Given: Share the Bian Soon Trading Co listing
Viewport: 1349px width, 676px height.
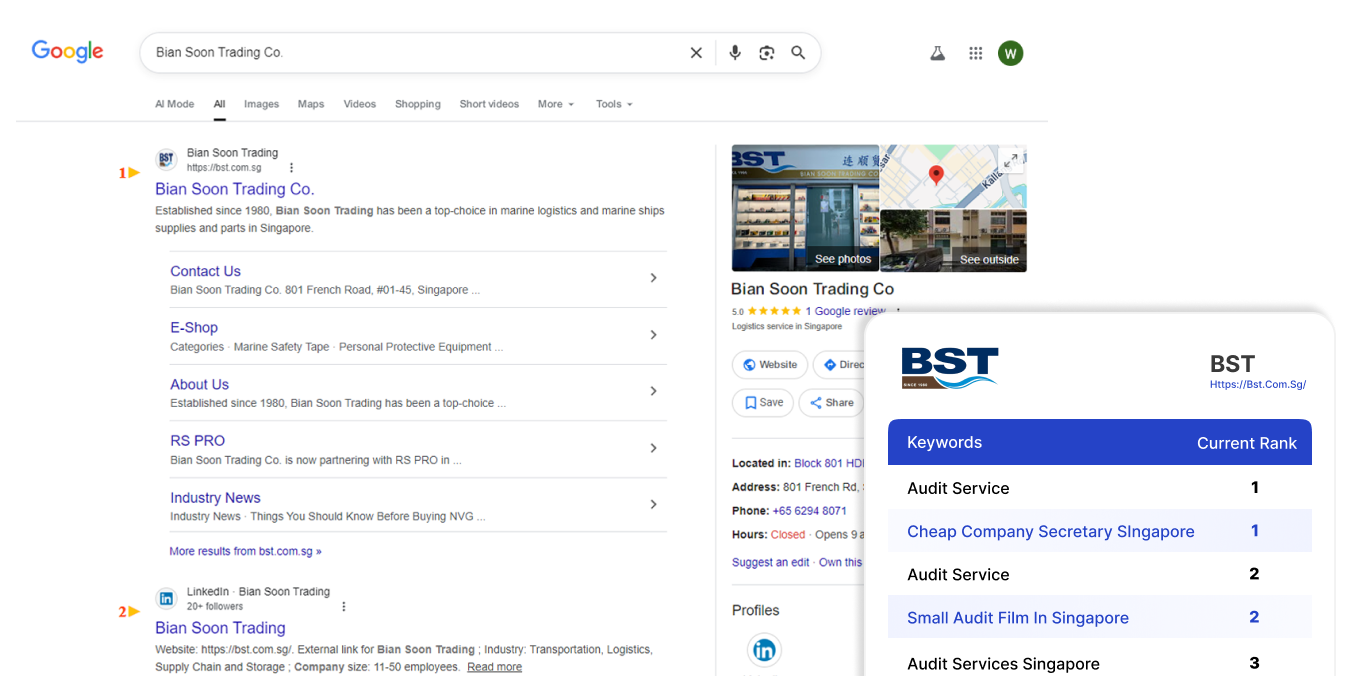Looking at the screenshot, I should pos(832,403).
